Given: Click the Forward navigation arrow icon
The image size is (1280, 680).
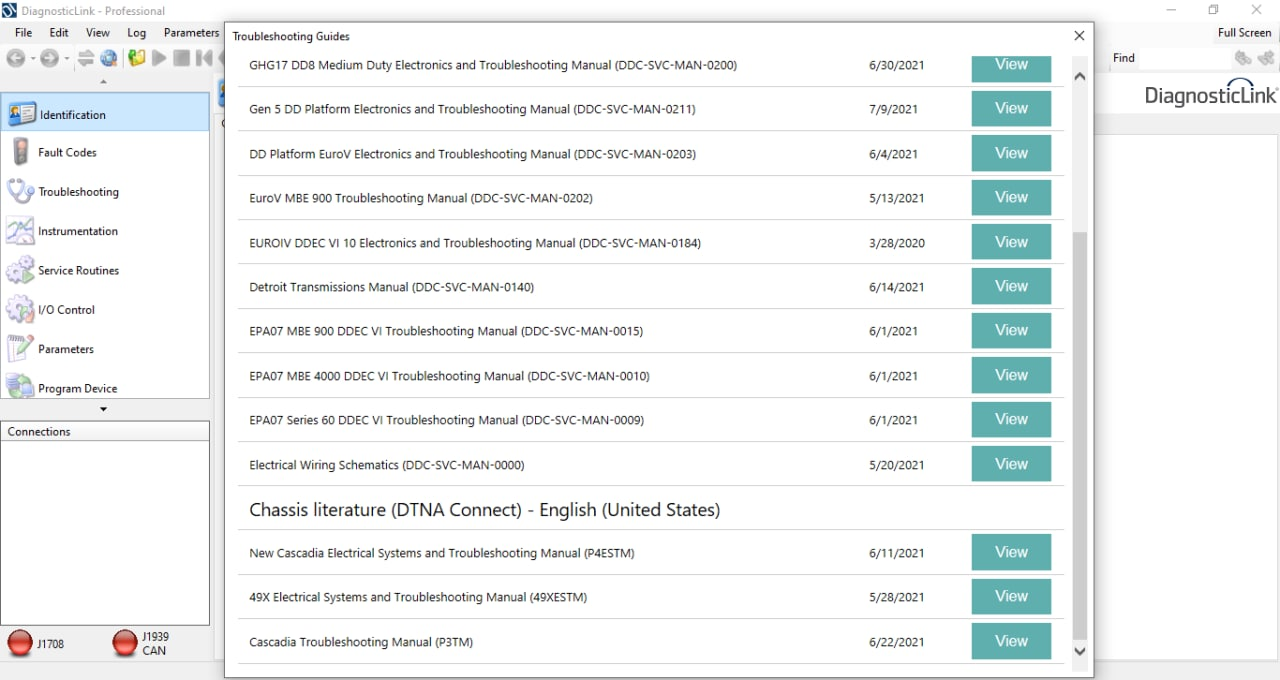Looking at the screenshot, I should 49,58.
